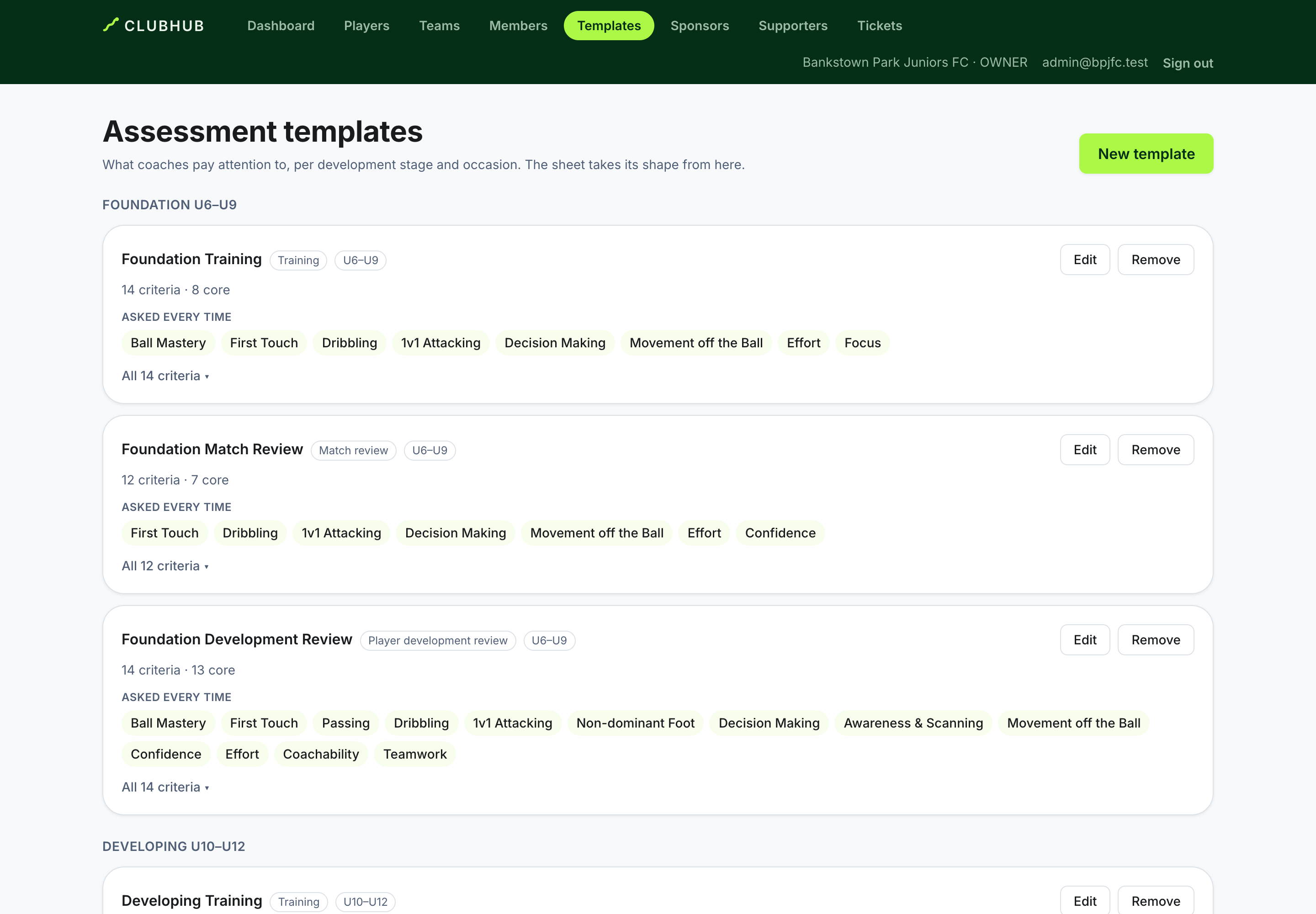This screenshot has height=914, width=1316.
Task: Open the Tickets section
Action: click(879, 26)
